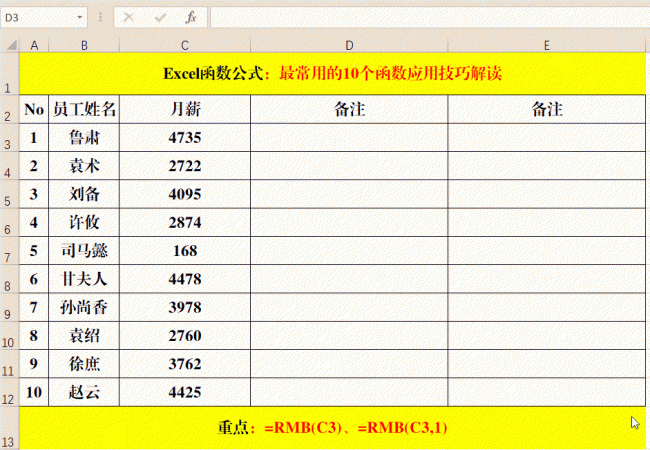This screenshot has width=650, height=450.
Task: Select column D header
Action: [349, 45]
